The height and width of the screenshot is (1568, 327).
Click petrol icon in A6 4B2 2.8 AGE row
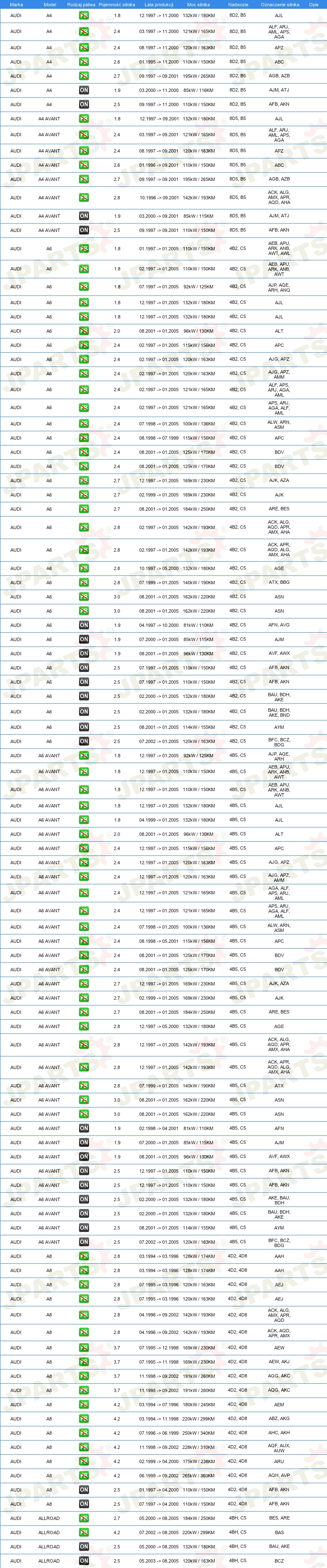(x=84, y=568)
